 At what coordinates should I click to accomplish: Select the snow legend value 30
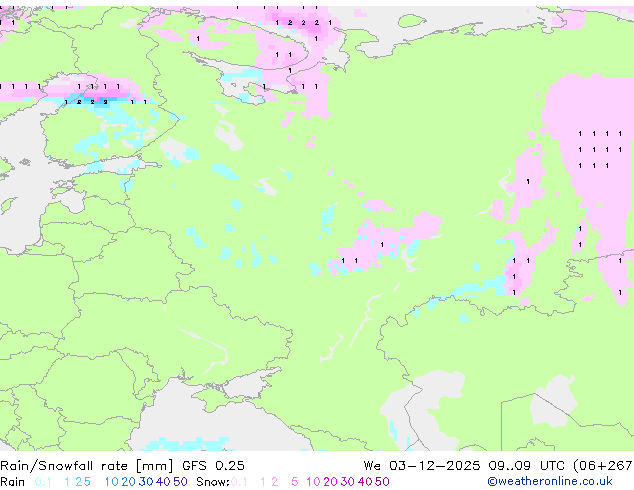[348, 482]
